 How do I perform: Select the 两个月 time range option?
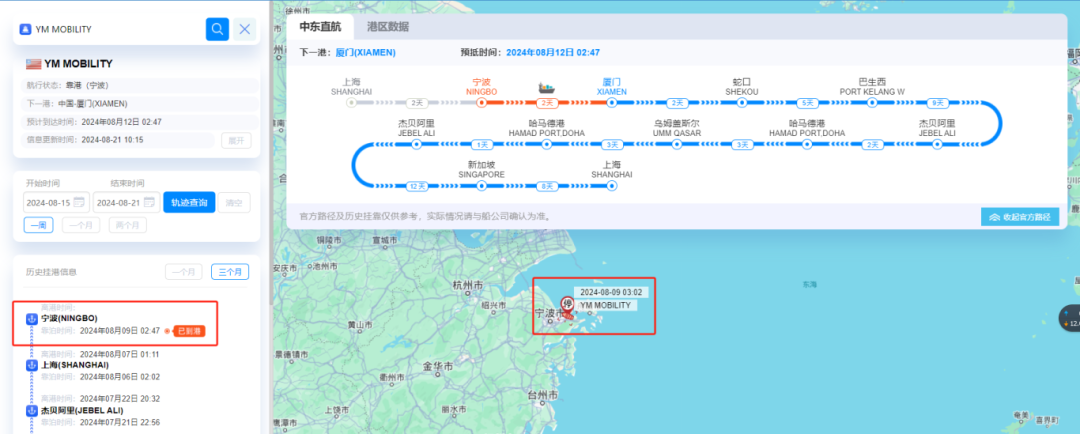[x=127, y=225]
